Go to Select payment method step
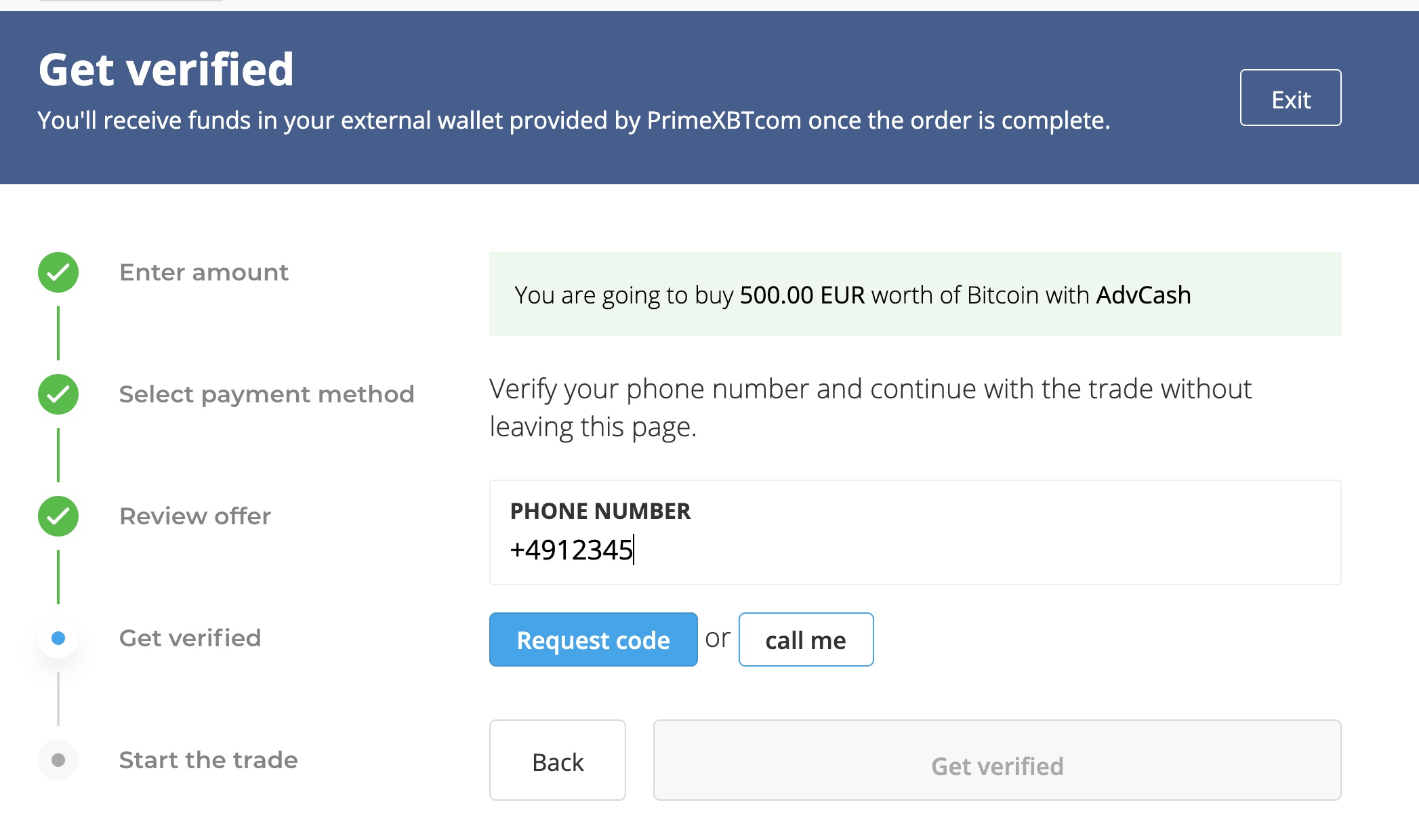This screenshot has width=1419, height=840. [266, 394]
